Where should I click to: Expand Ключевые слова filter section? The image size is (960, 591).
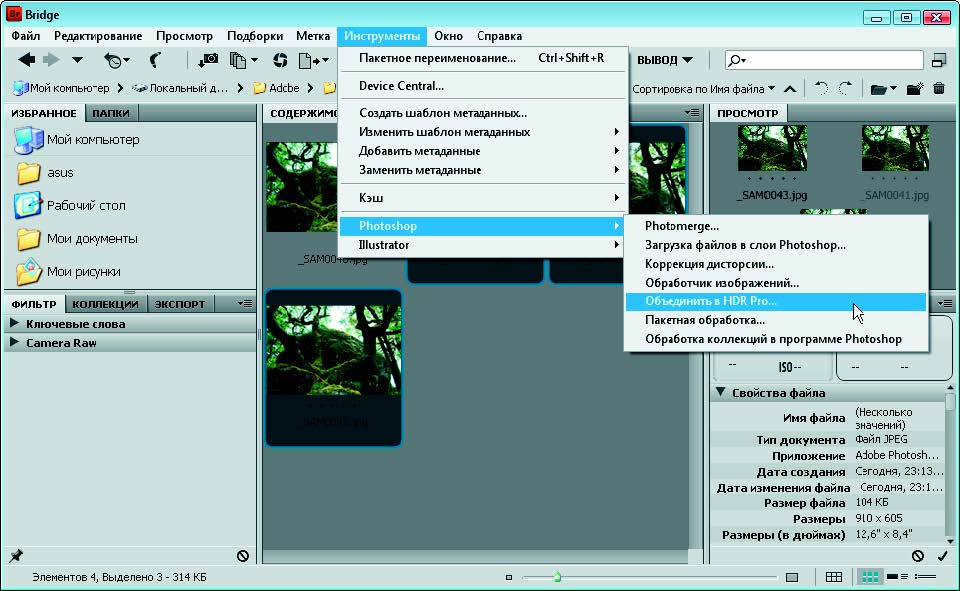point(14,323)
